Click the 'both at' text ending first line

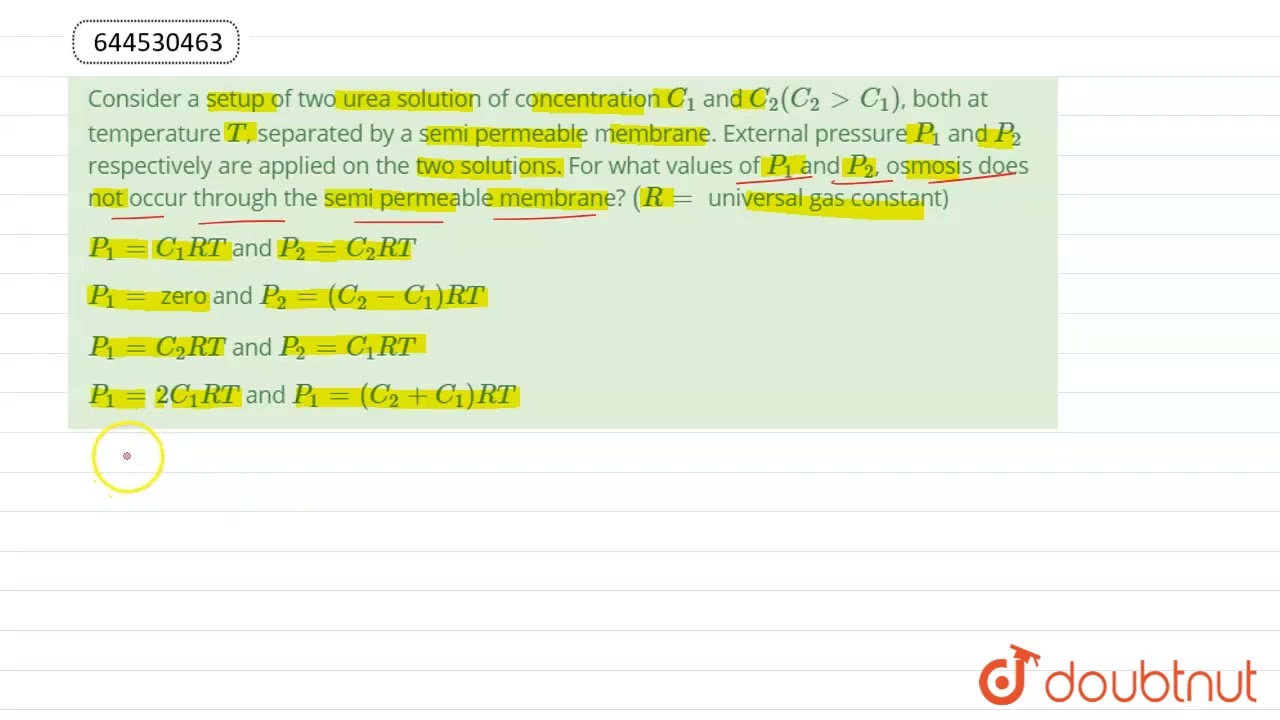tap(950, 99)
